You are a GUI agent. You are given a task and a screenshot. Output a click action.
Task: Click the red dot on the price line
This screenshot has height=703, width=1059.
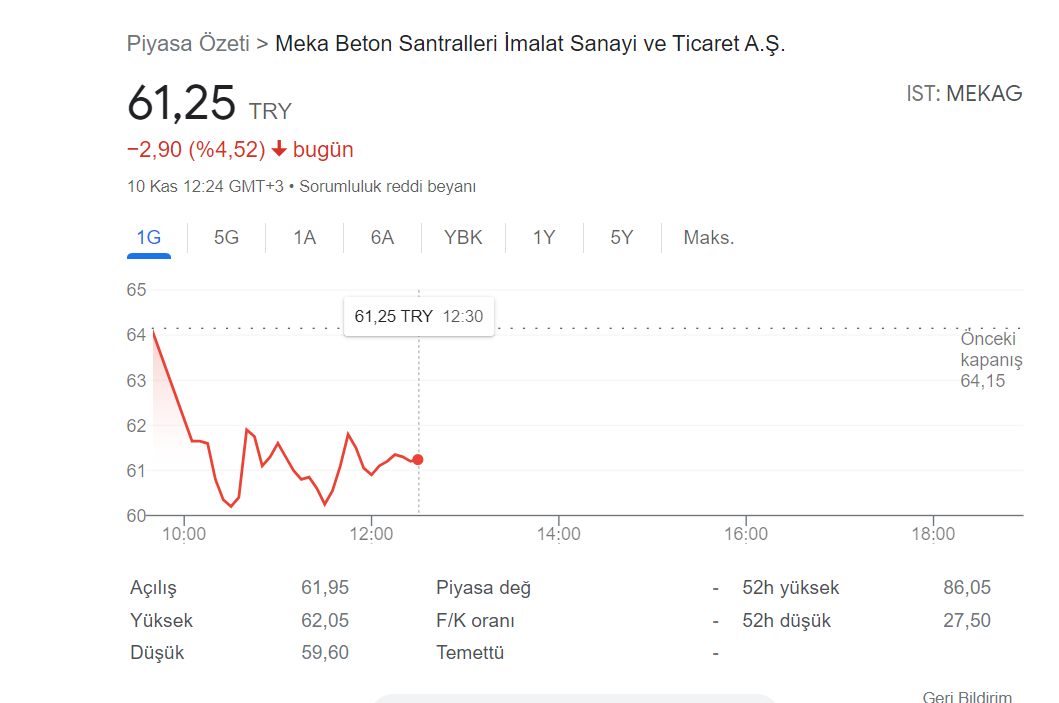tap(418, 460)
